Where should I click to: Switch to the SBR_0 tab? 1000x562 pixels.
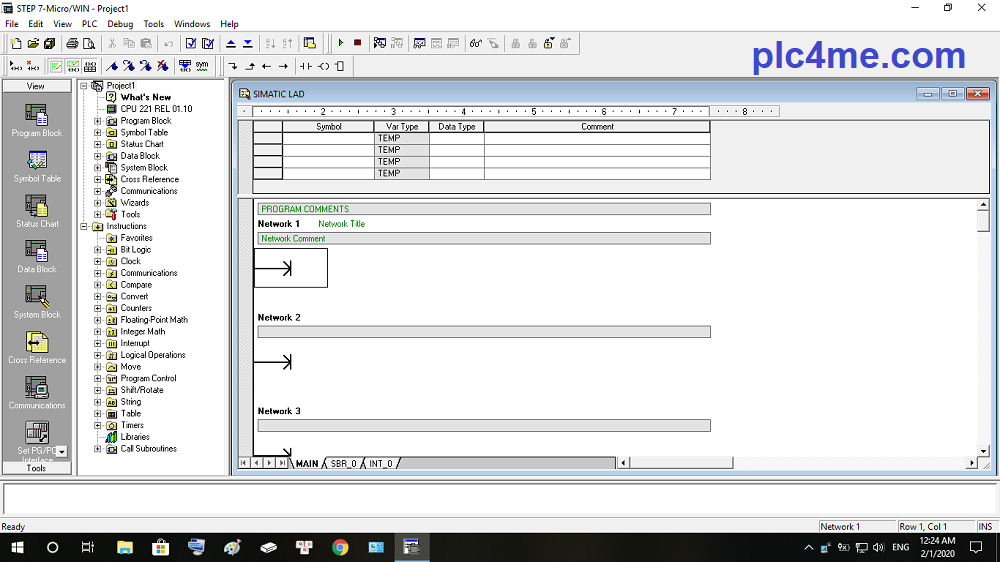coord(343,464)
